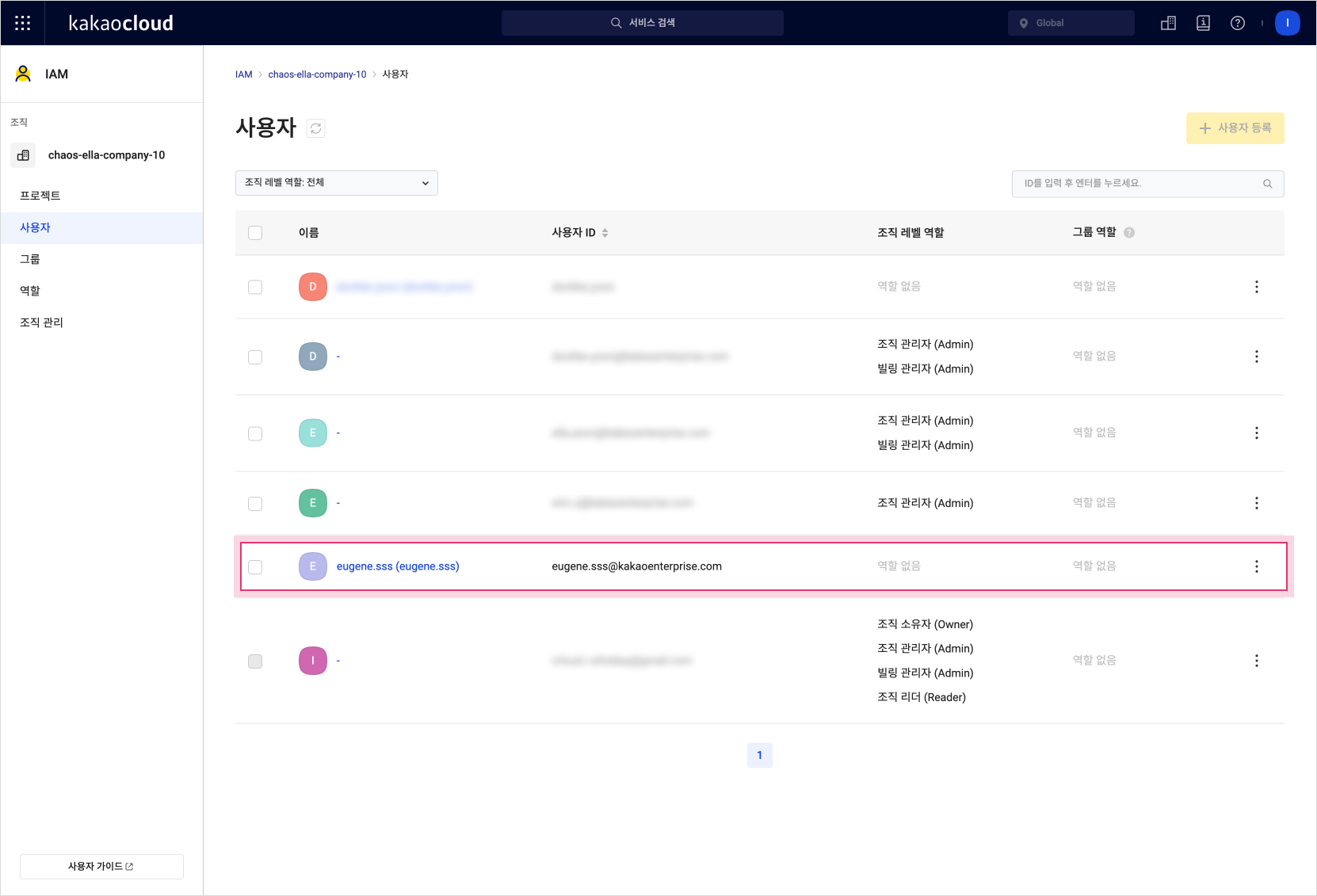This screenshot has height=896, width=1317.
Task: Open more options for Owner row
Action: [1257, 661]
